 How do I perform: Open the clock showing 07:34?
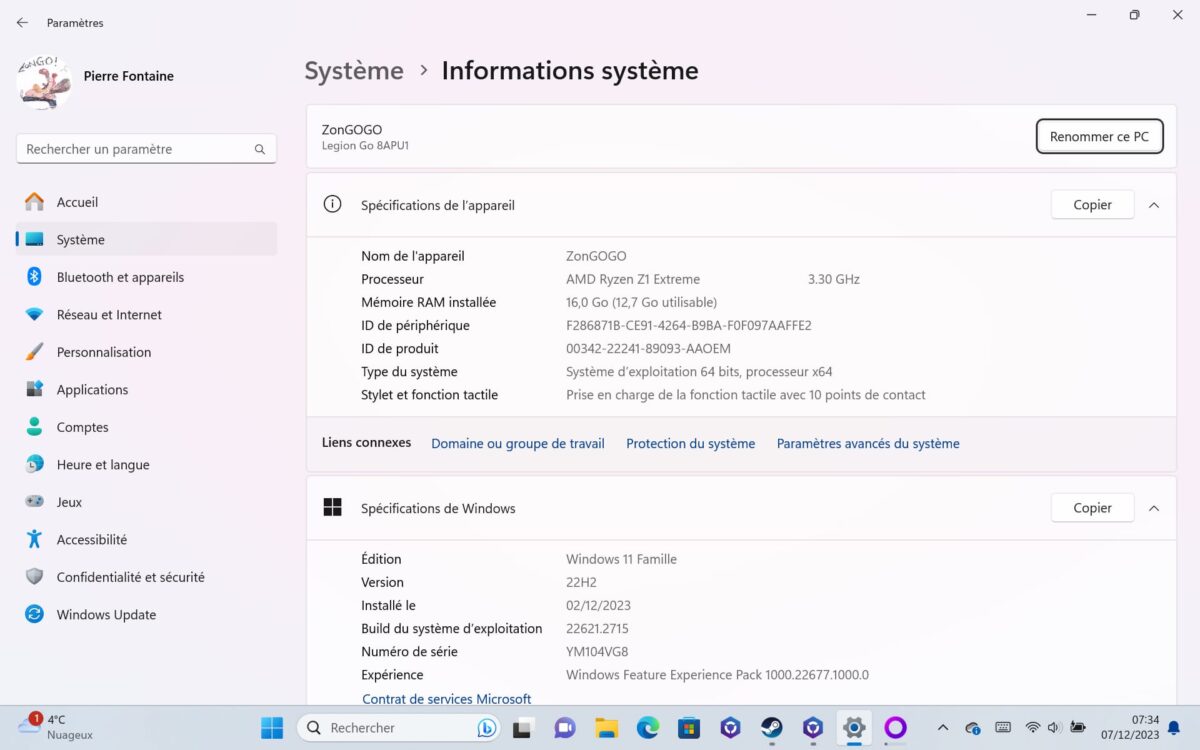click(x=1130, y=727)
